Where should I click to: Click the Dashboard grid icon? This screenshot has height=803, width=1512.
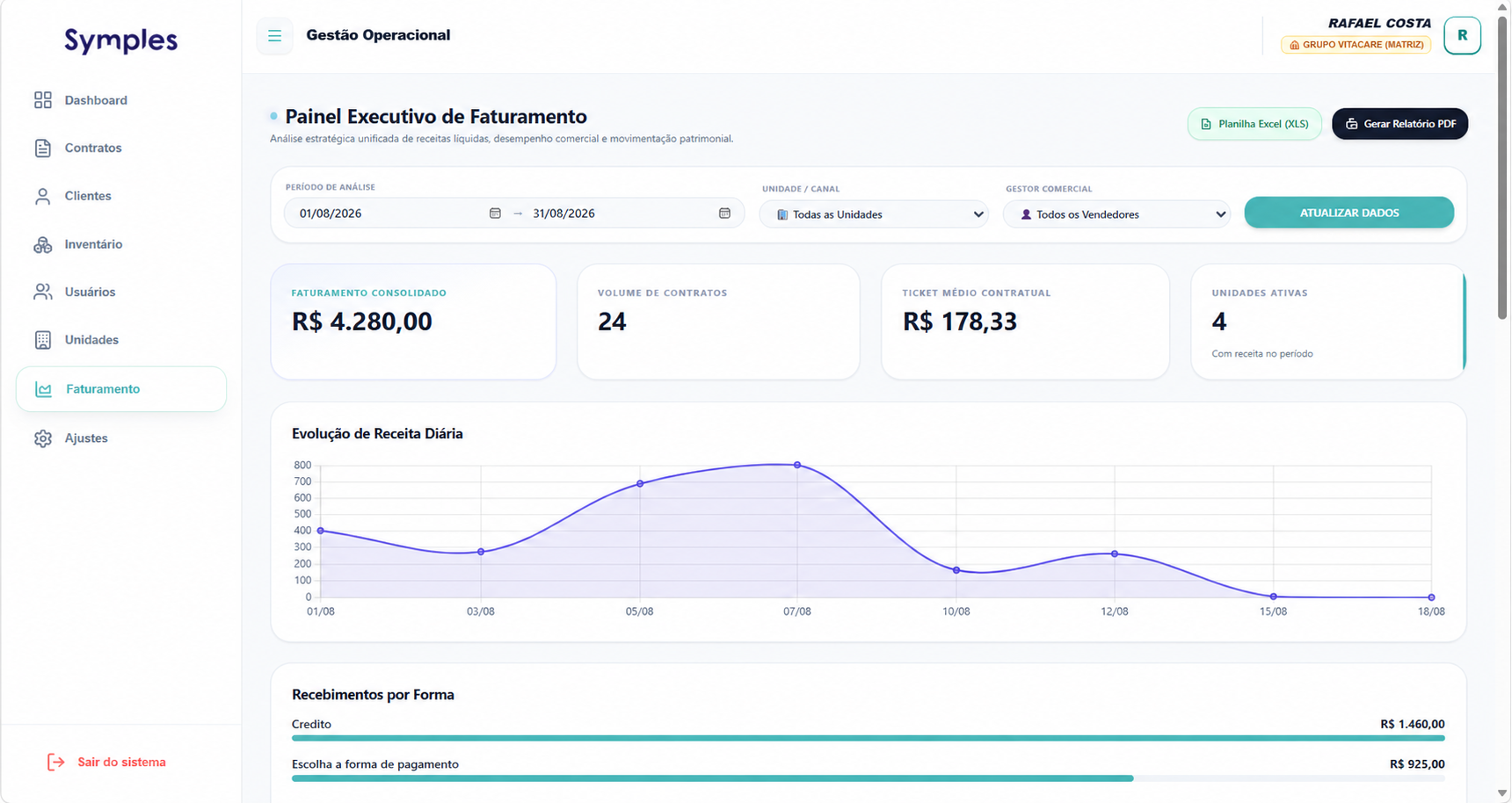point(42,100)
